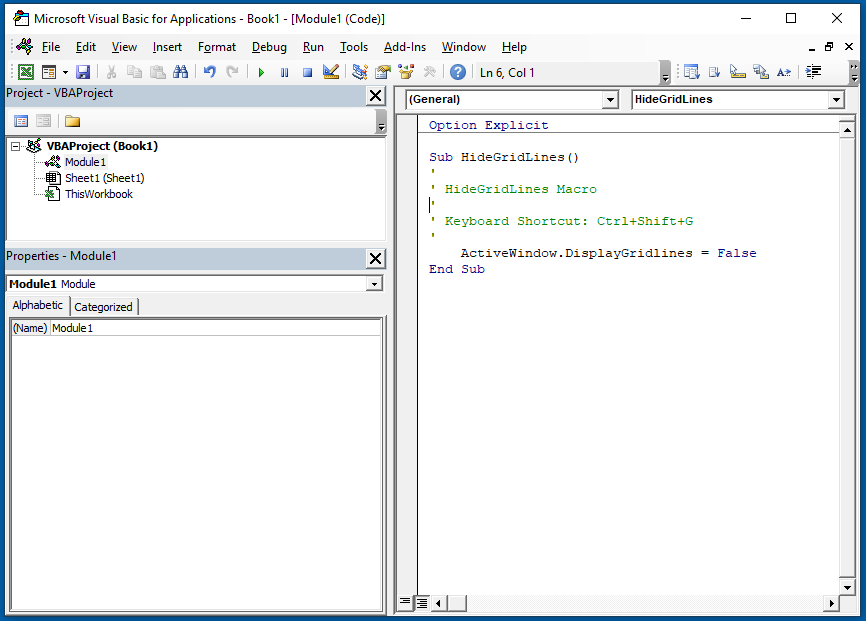Open the General procedure dropdown
The width and height of the screenshot is (866, 621).
[x=610, y=99]
